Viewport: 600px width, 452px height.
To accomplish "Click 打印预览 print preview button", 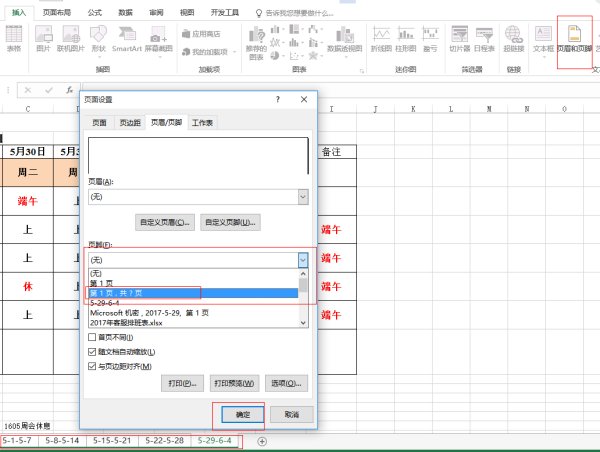I will coord(234,383).
